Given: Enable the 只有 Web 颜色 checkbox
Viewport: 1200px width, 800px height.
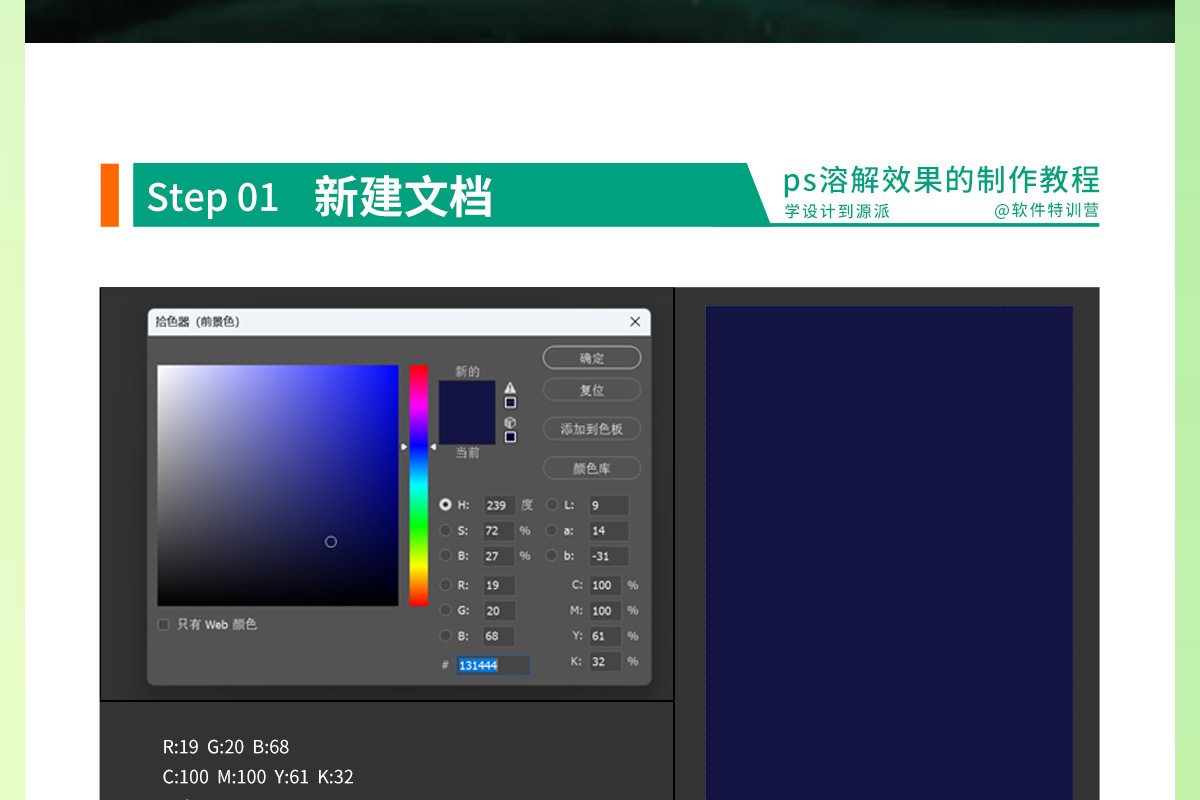Looking at the screenshot, I should tap(164, 624).
